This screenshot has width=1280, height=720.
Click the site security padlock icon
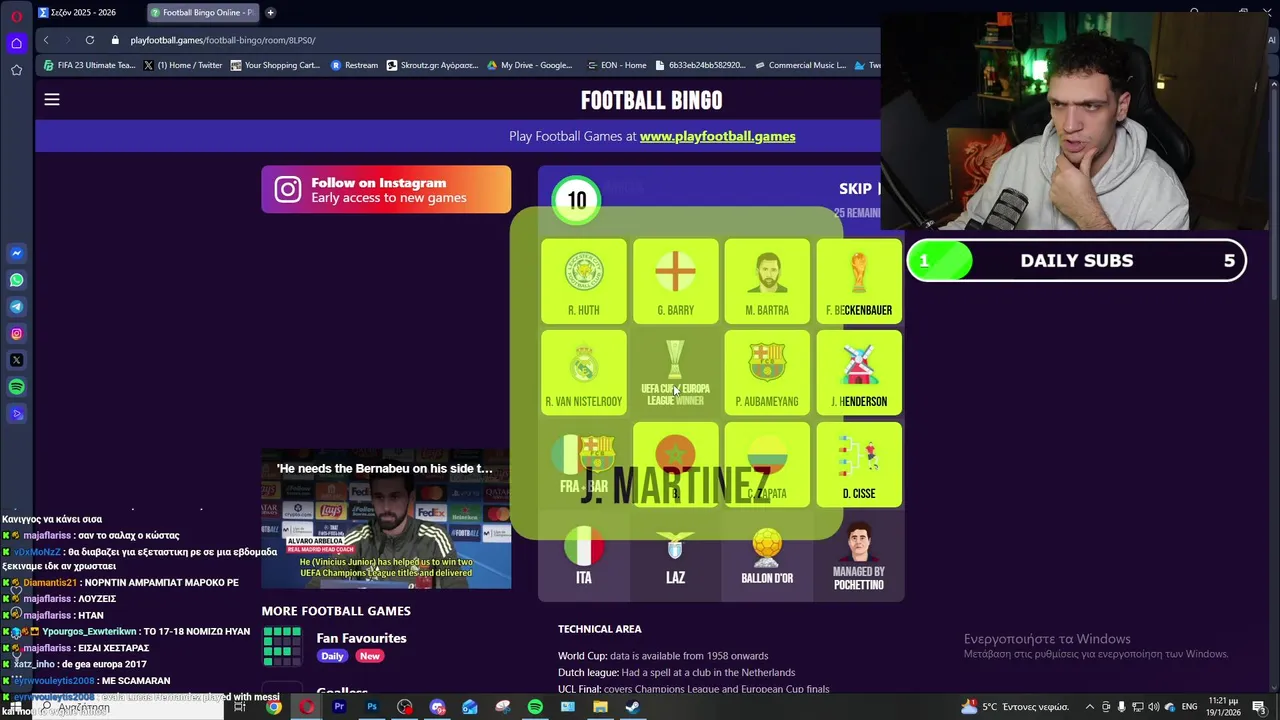(115, 40)
